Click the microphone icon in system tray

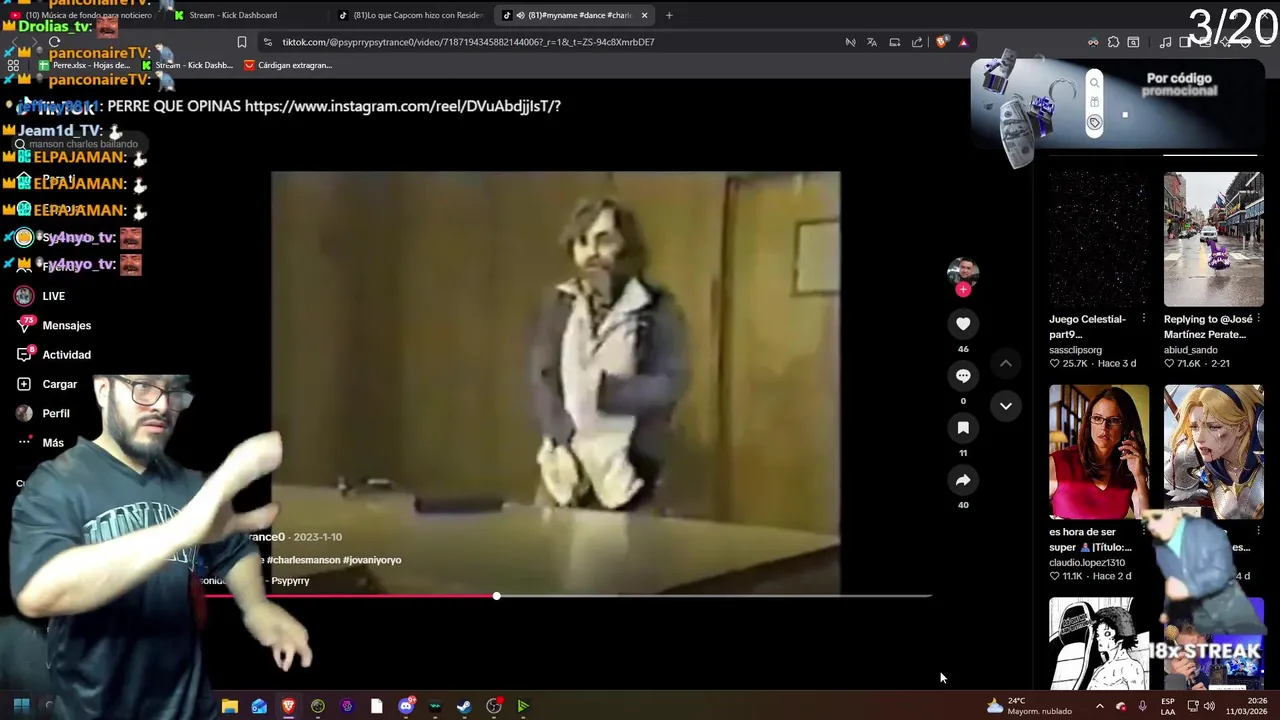coord(1142,706)
